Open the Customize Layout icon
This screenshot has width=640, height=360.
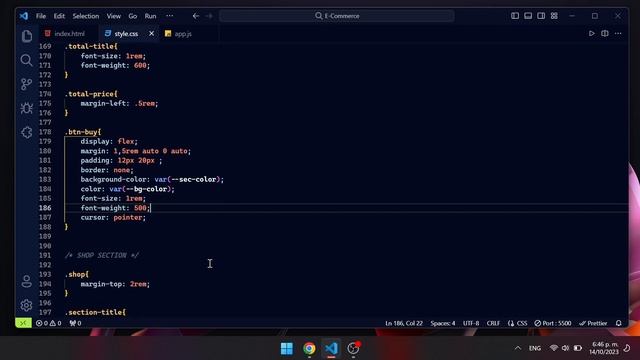(x=554, y=16)
